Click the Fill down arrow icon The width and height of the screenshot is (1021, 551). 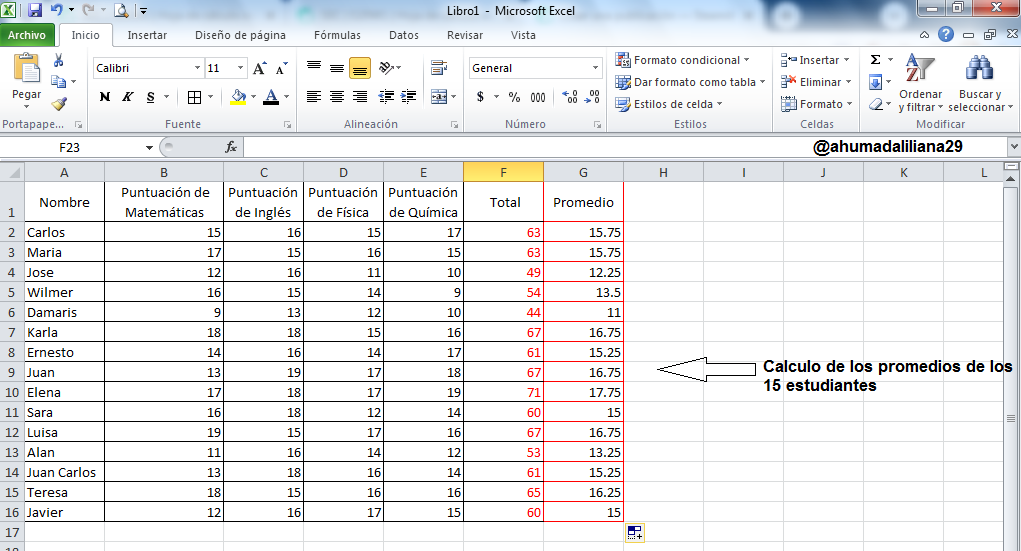876,82
